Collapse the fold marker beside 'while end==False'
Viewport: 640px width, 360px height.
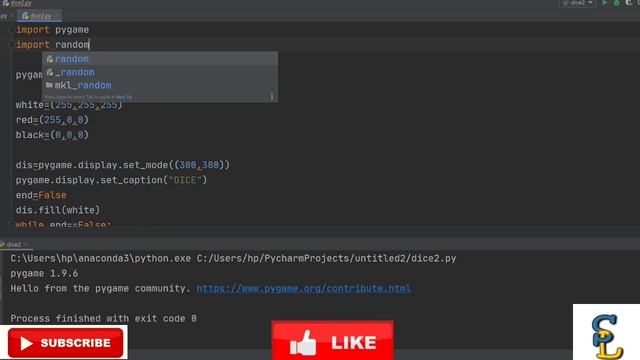12,224
